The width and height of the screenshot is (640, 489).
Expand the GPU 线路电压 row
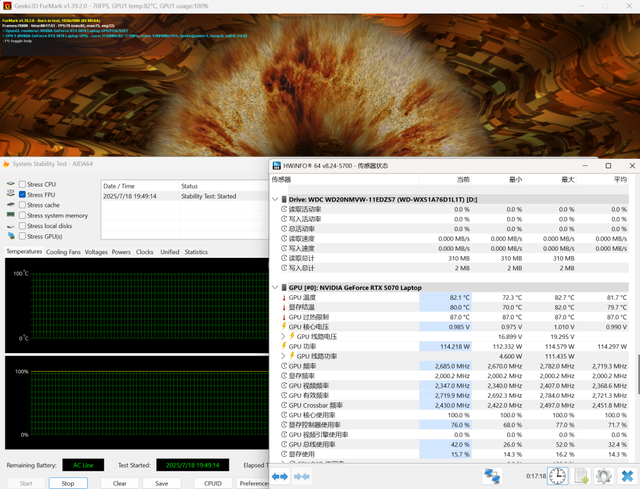(283, 336)
